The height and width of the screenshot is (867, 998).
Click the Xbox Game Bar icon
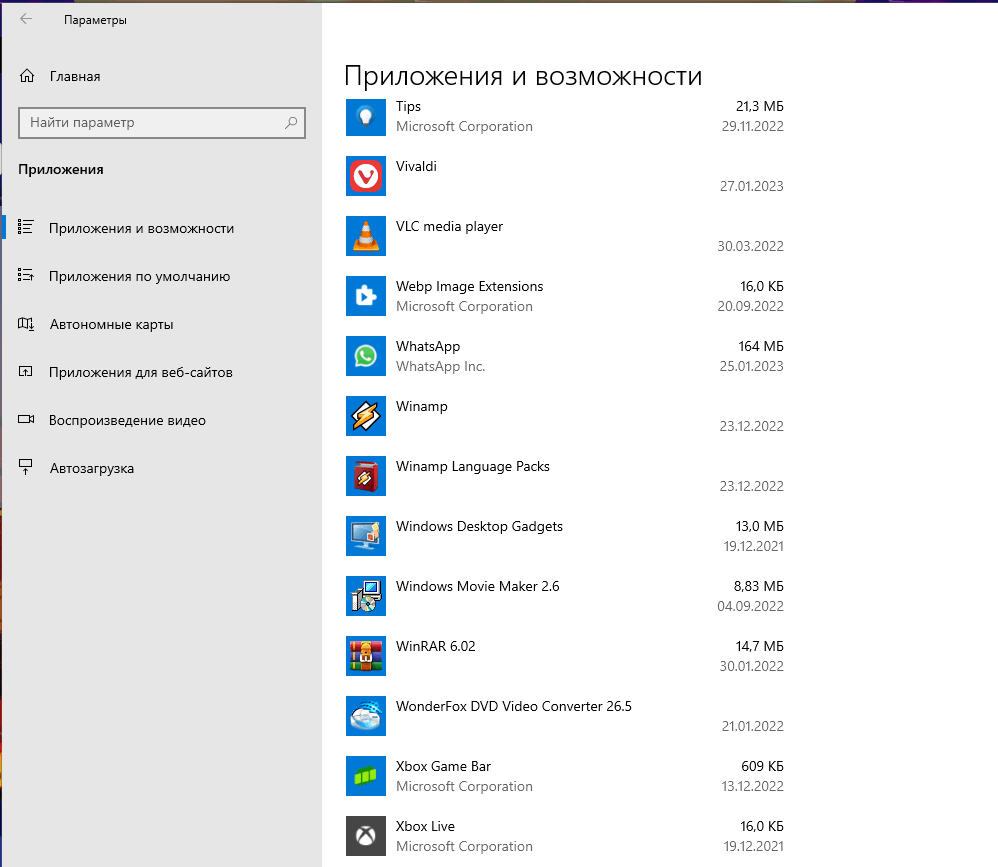pos(366,776)
